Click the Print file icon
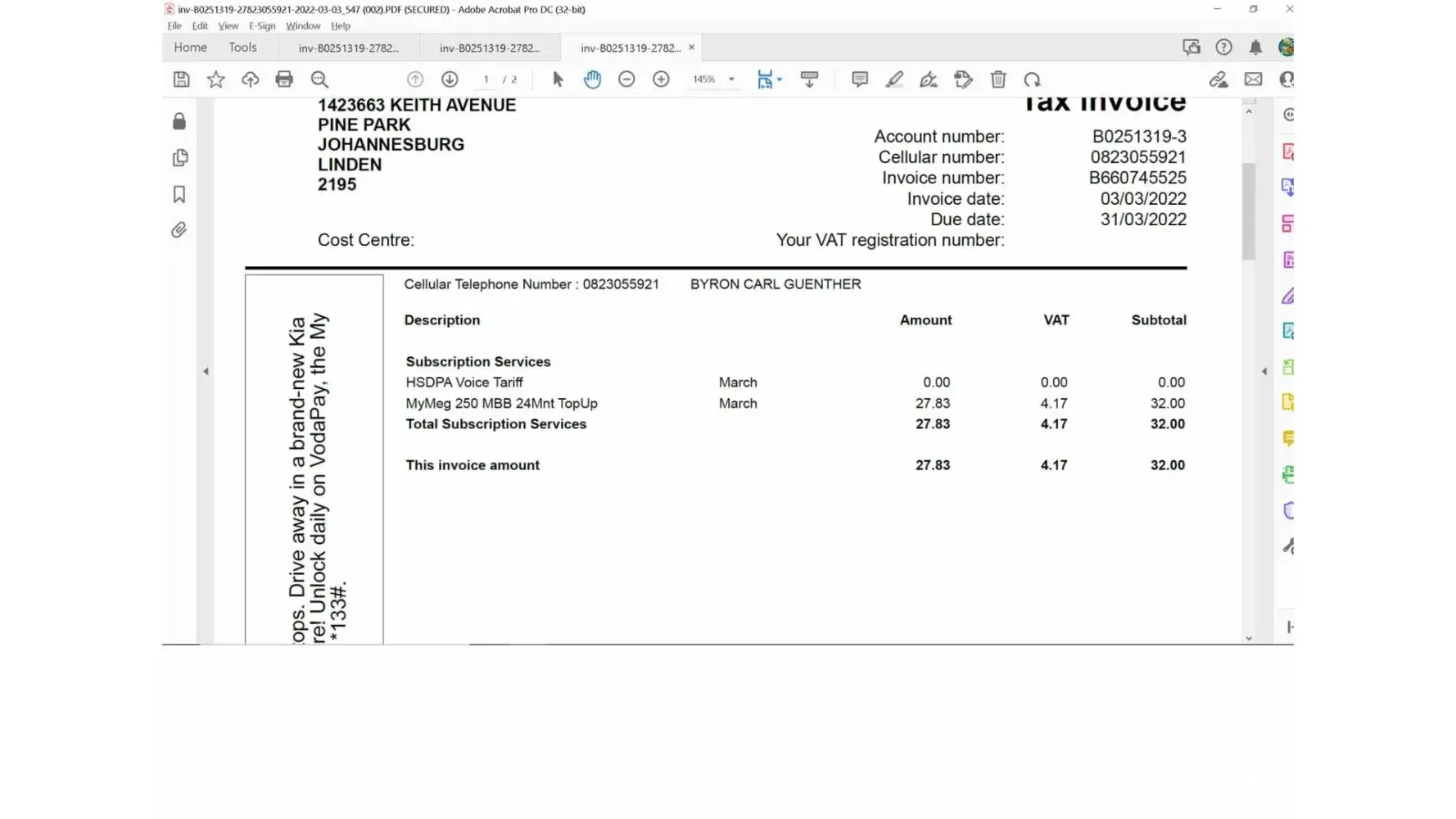This screenshot has width=1456, height=819. tap(284, 79)
